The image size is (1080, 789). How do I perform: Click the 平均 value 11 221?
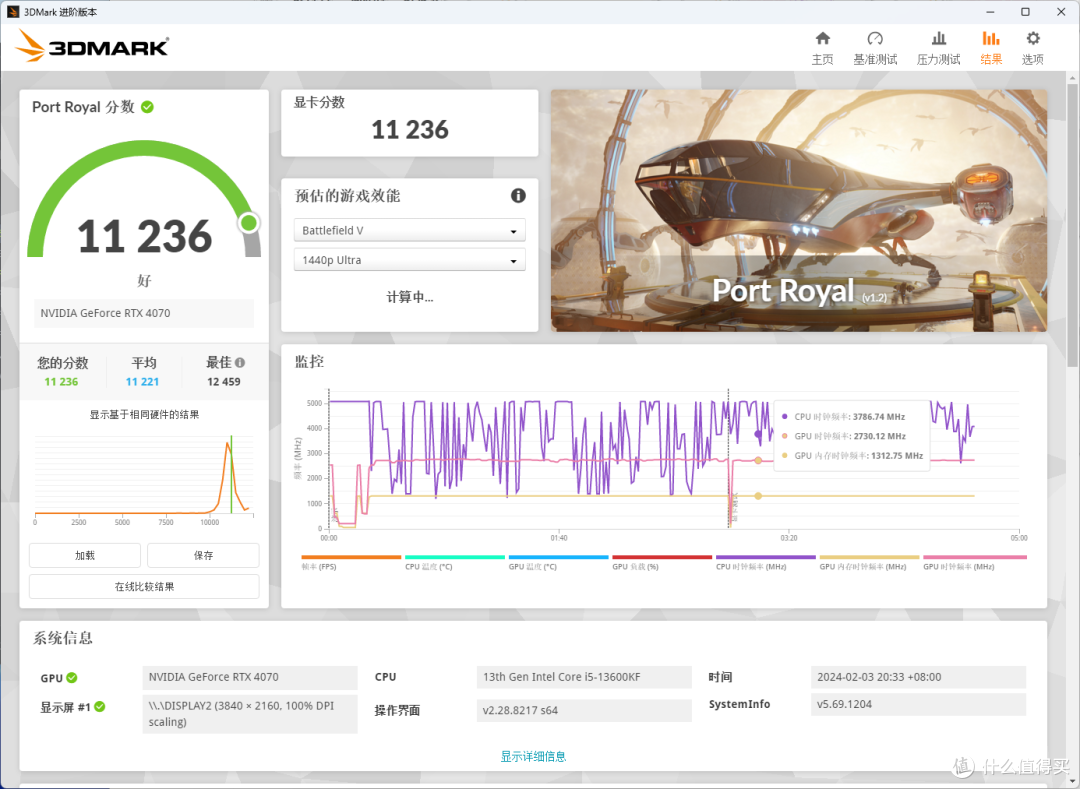(143, 381)
